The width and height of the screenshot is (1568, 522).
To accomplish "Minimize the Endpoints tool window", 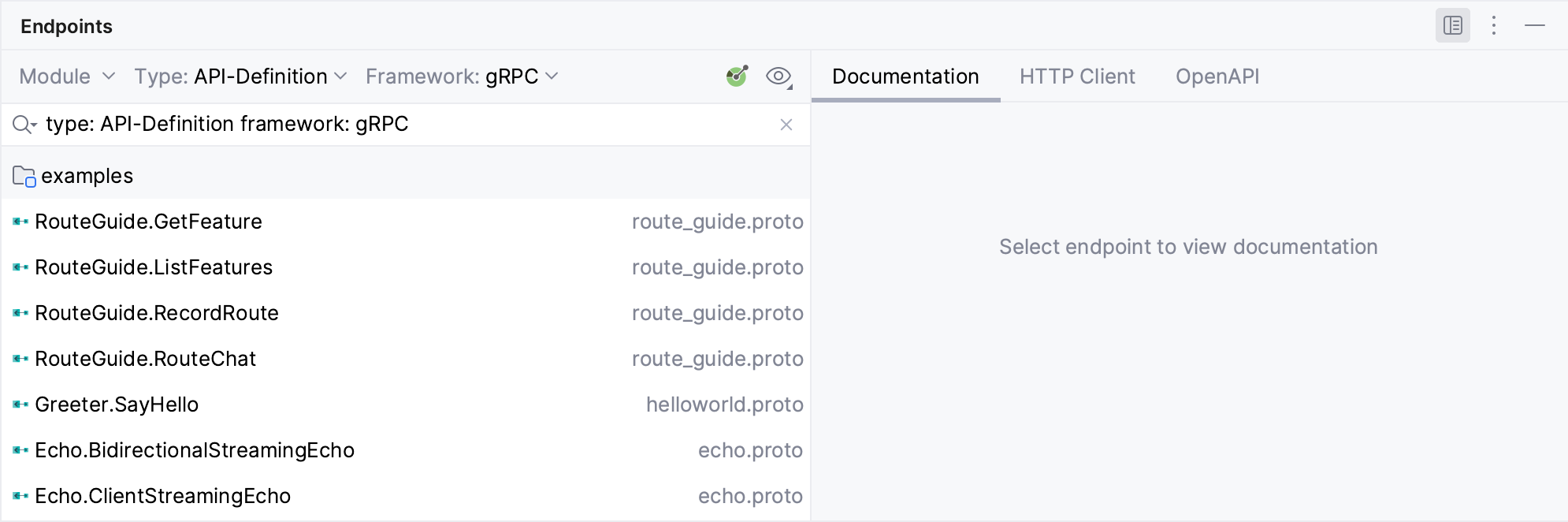I will point(1535,26).
